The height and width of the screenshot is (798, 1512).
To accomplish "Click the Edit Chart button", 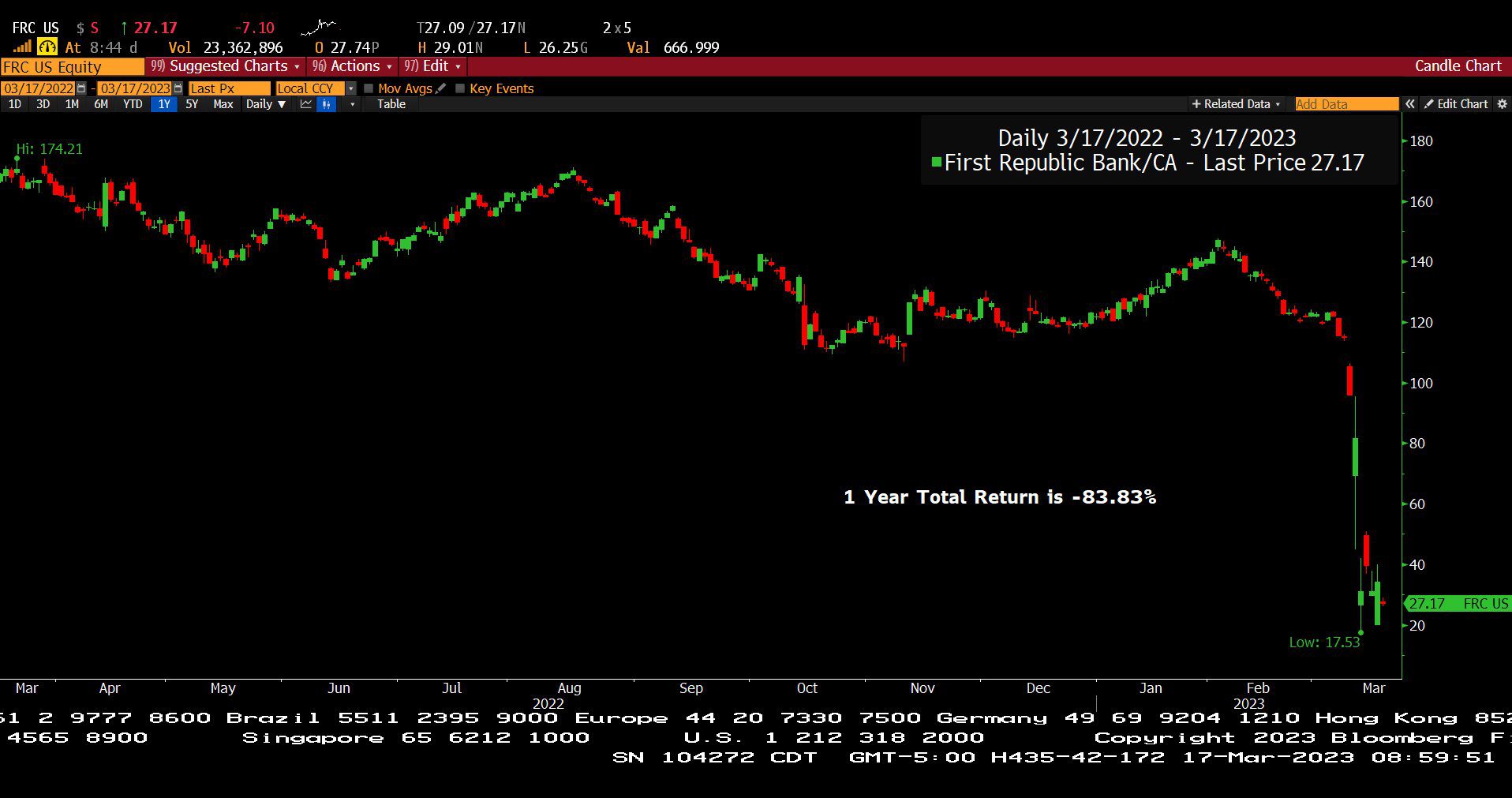I will pos(1456,104).
